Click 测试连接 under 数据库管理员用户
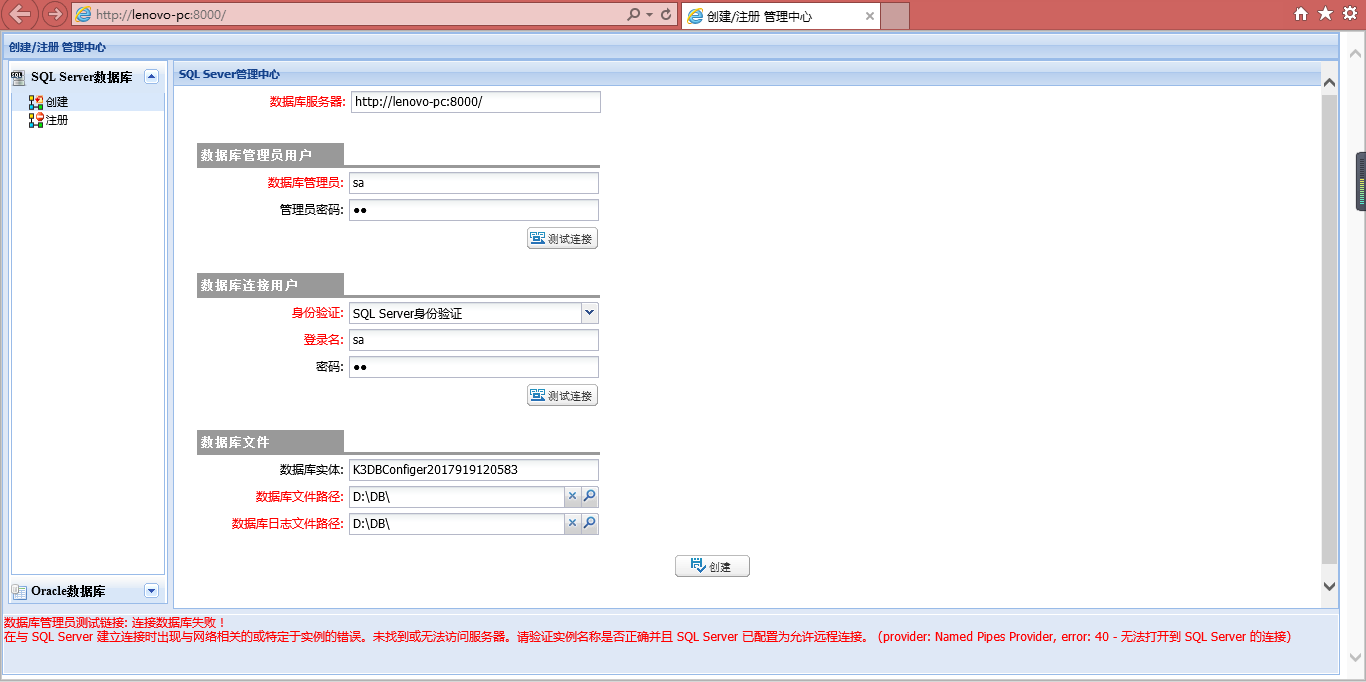 562,239
